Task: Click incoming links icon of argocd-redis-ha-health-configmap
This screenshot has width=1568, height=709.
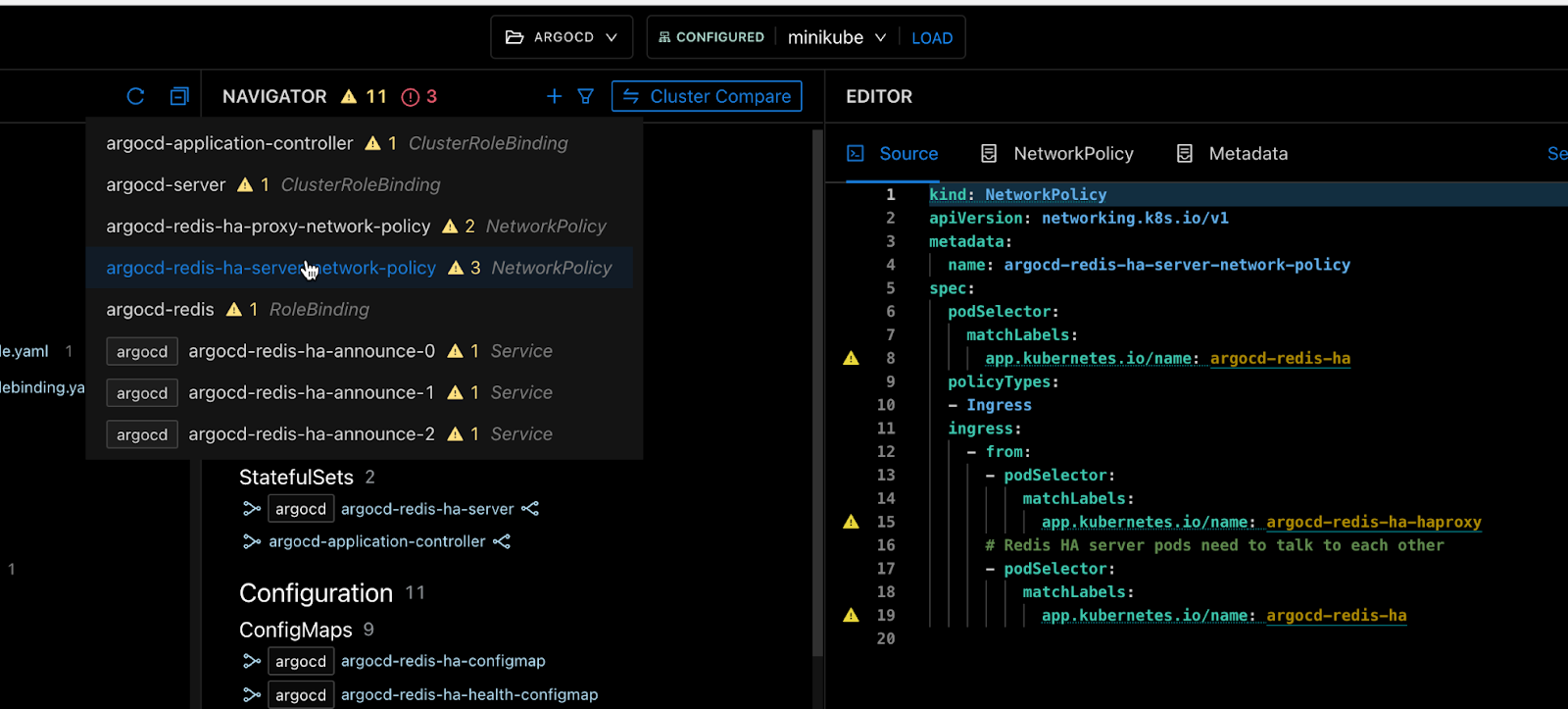Action: click(252, 694)
